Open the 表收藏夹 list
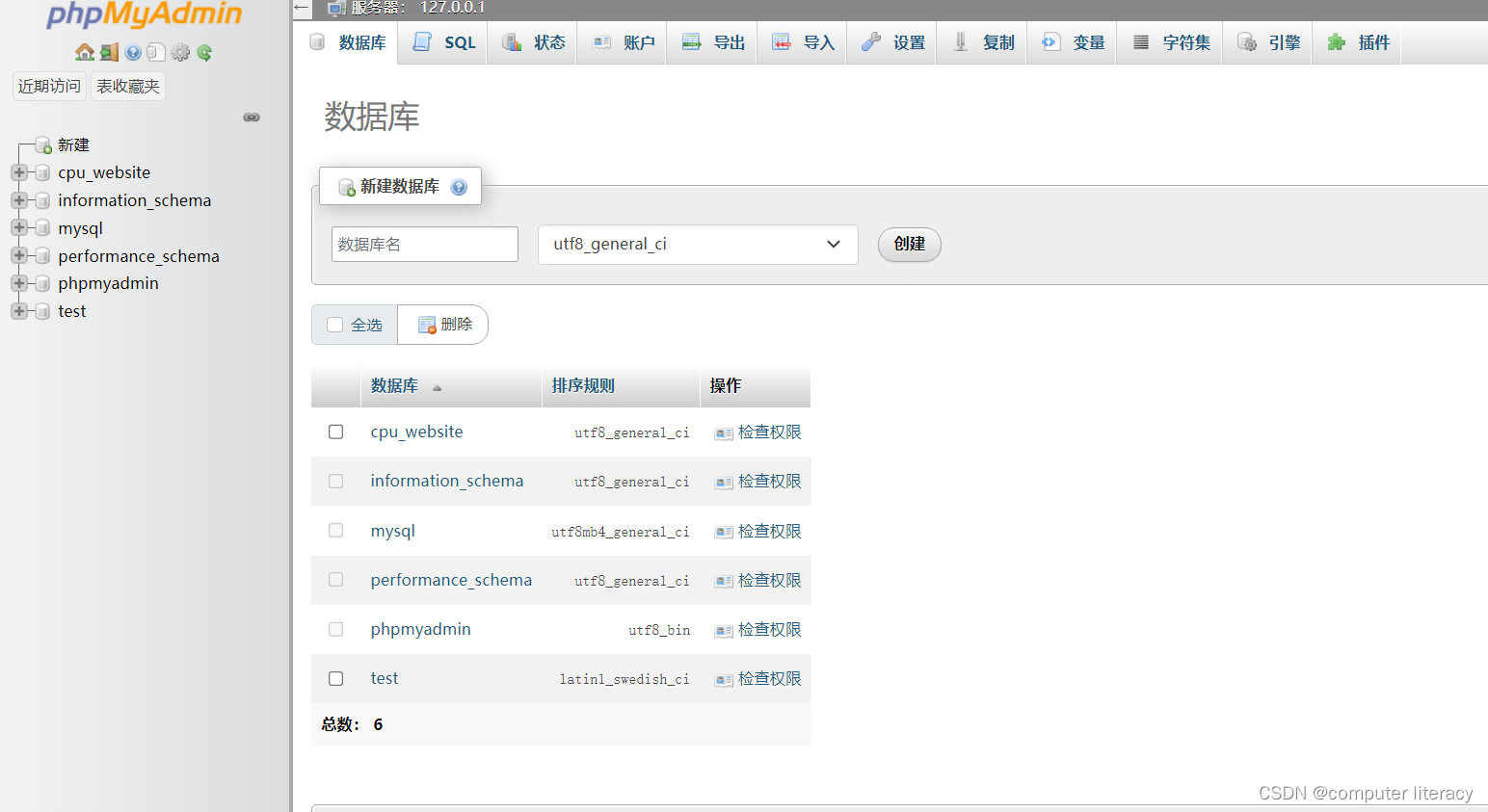Screen dimensions: 1488x812 coord(128,86)
